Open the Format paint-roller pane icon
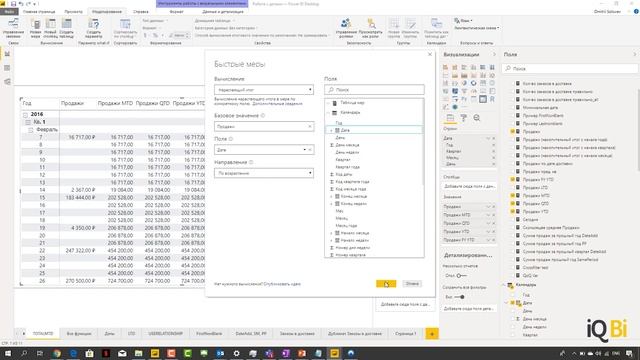The height and width of the screenshot is (360, 640). click(x=464, y=118)
